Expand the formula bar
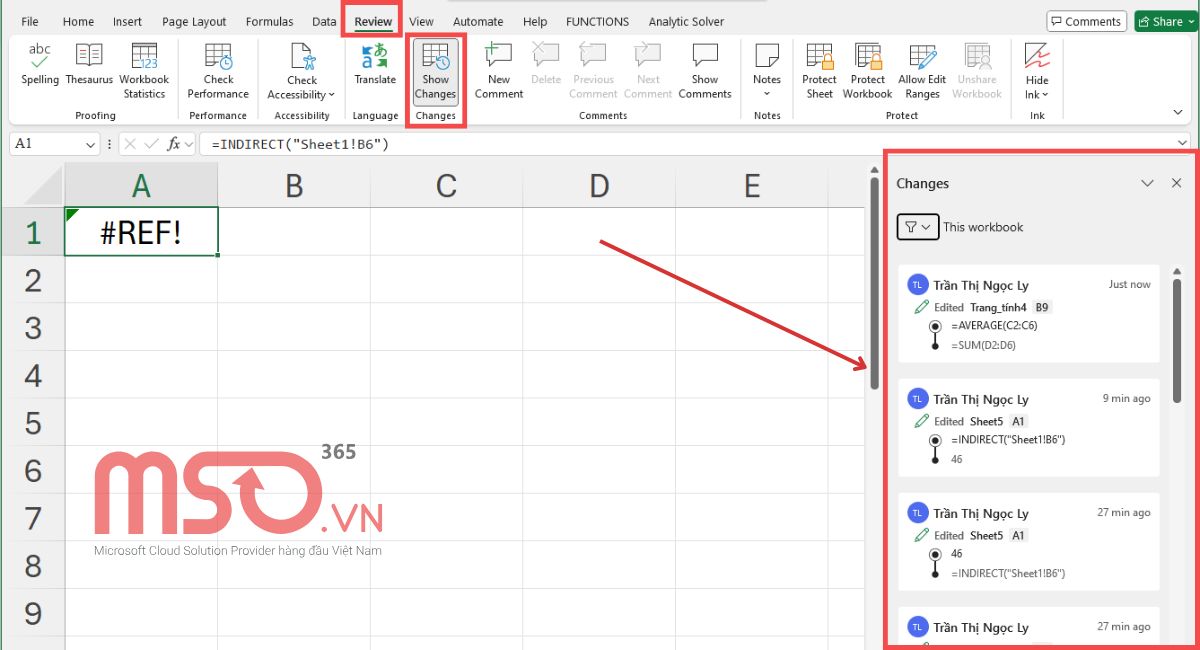Viewport: 1200px width, 650px height. [1183, 144]
